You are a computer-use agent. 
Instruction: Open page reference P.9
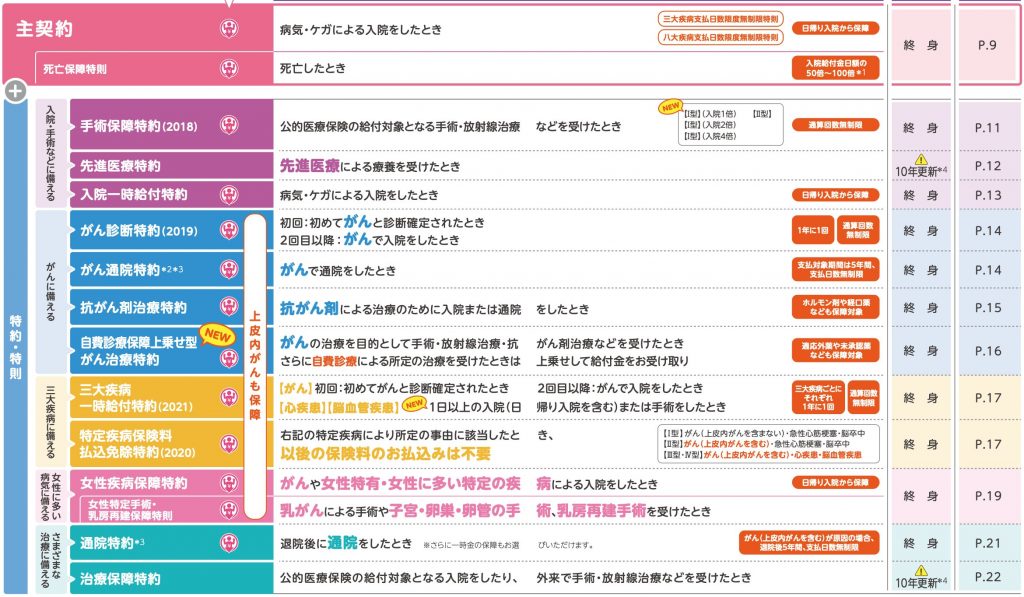click(x=987, y=45)
